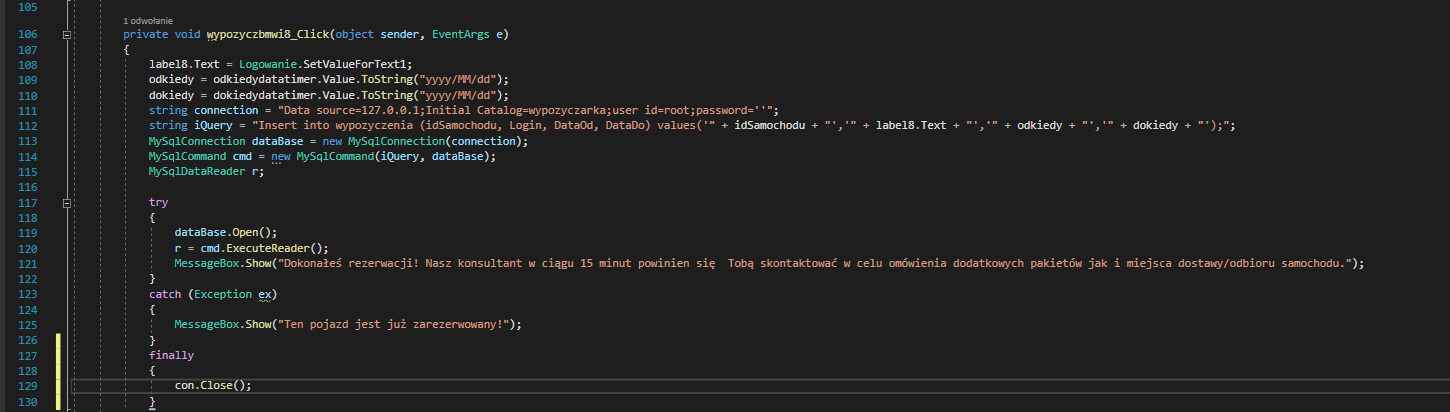Place cursor on wypozyczbmwi8_Click method name
The width and height of the screenshot is (1450, 412).
click(262, 34)
